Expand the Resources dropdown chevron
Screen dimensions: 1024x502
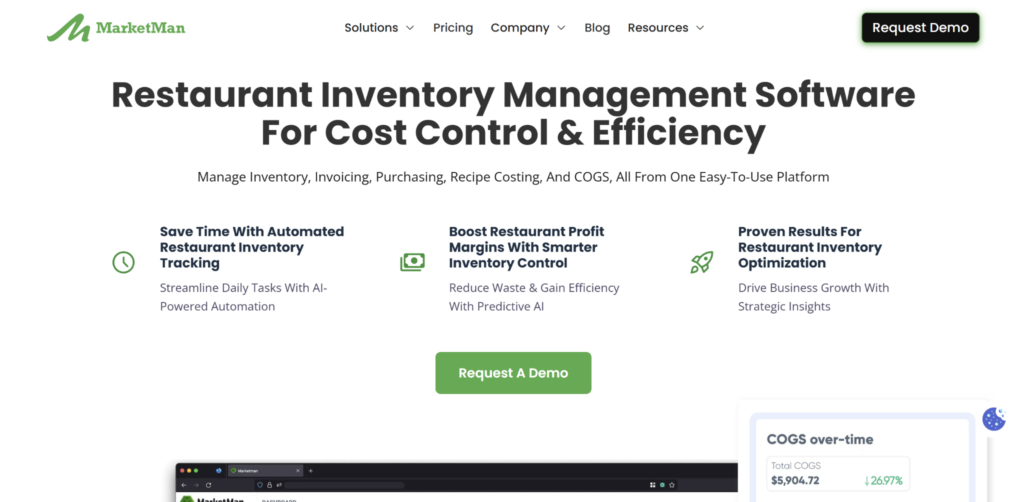(x=700, y=28)
